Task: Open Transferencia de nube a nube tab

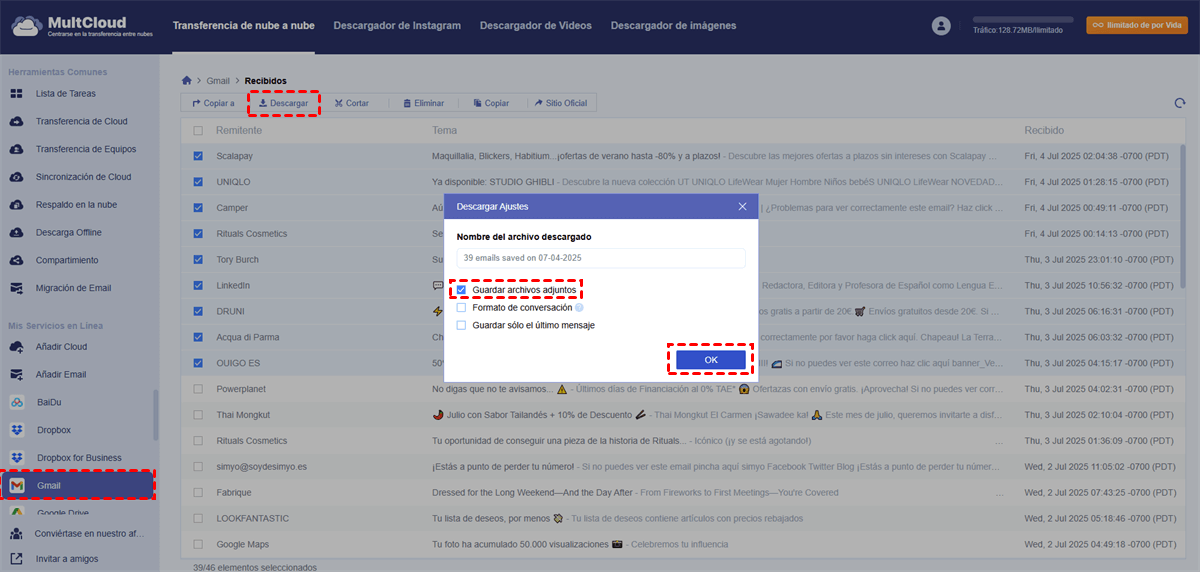Action: [x=243, y=26]
